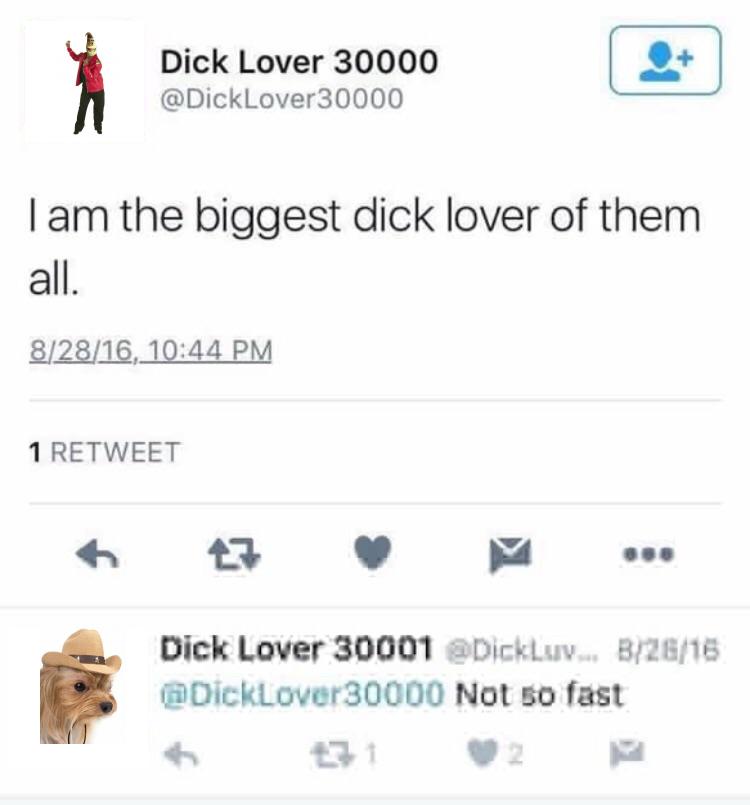Open more options three-dot menu
Screen dimensions: 750x805
tap(648, 554)
